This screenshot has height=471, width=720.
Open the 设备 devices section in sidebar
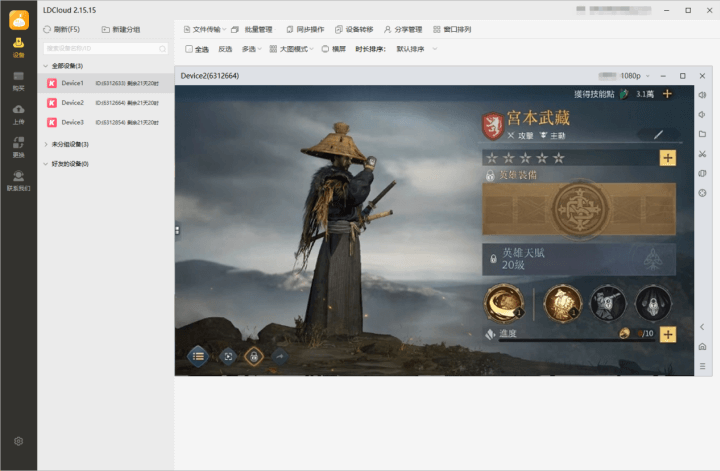18,48
